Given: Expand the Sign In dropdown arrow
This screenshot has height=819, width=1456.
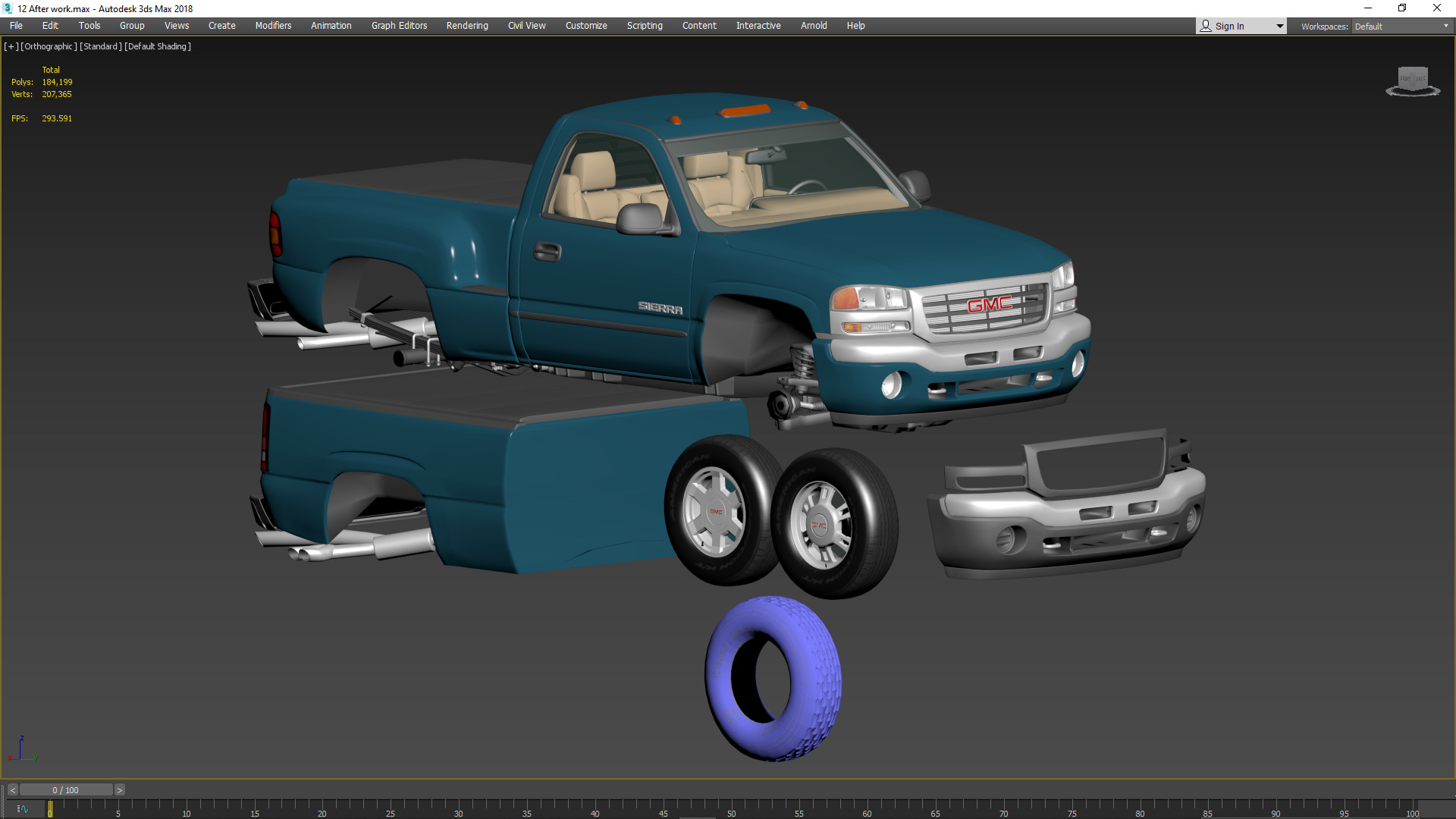Looking at the screenshot, I should click(1279, 26).
